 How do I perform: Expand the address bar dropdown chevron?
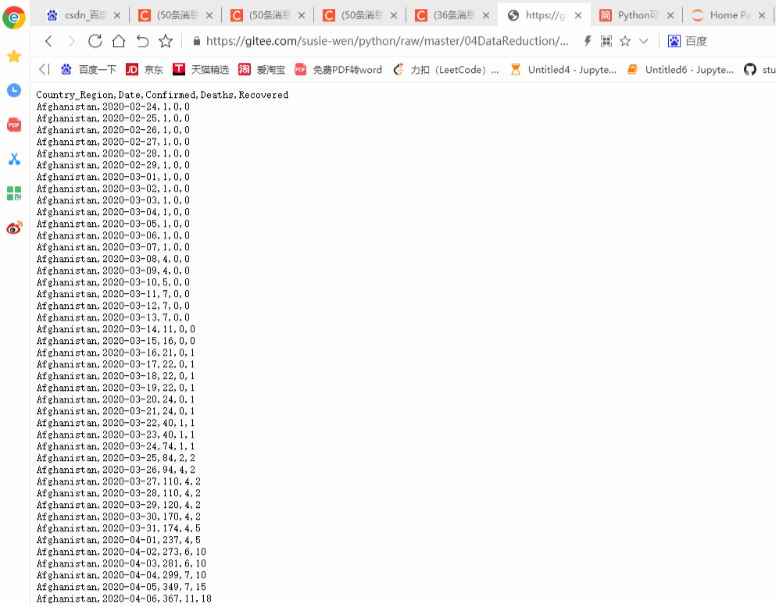coord(643,41)
